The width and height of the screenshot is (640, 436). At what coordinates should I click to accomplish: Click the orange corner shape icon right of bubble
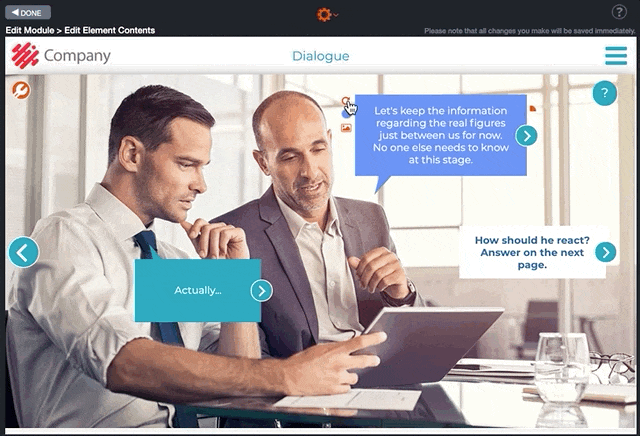(x=533, y=109)
